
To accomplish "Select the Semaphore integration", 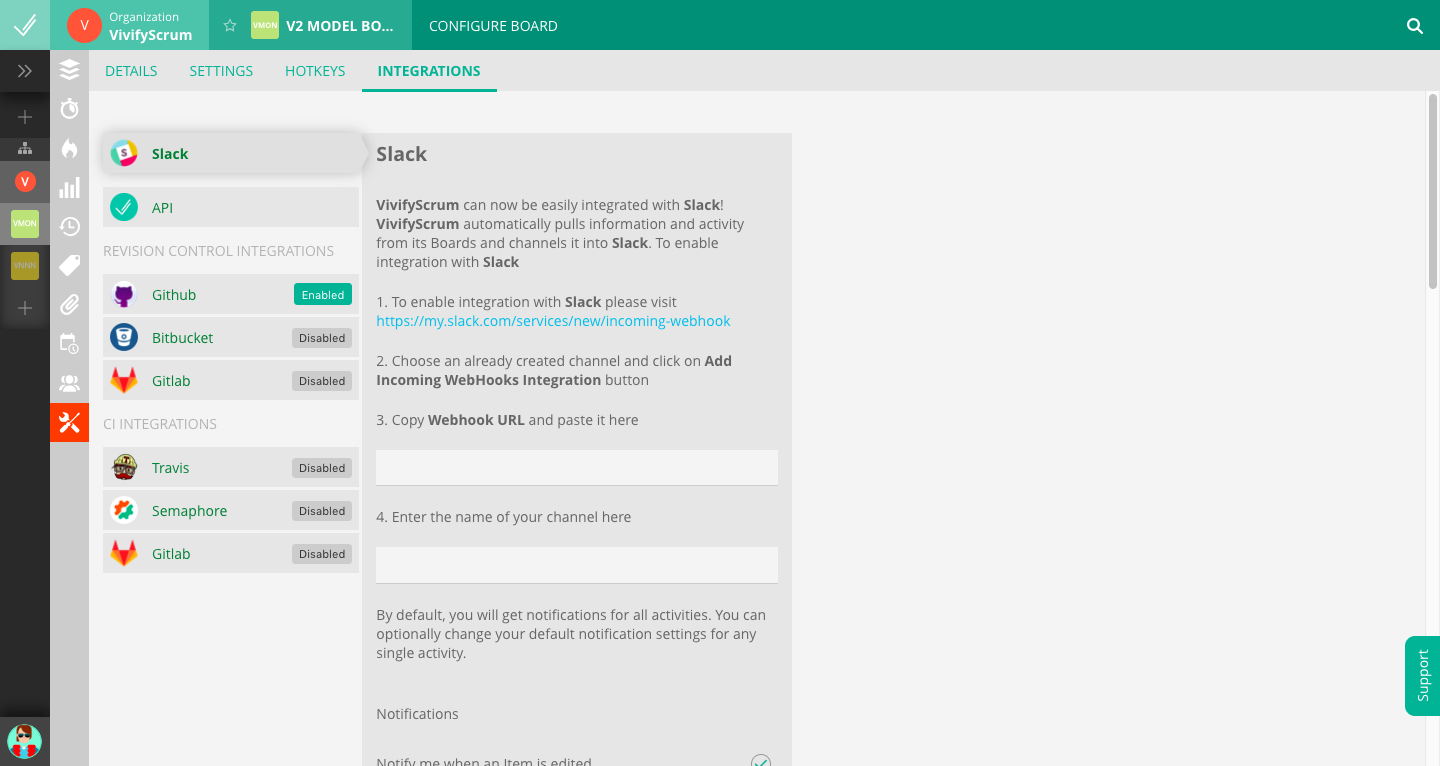I will coord(231,511).
